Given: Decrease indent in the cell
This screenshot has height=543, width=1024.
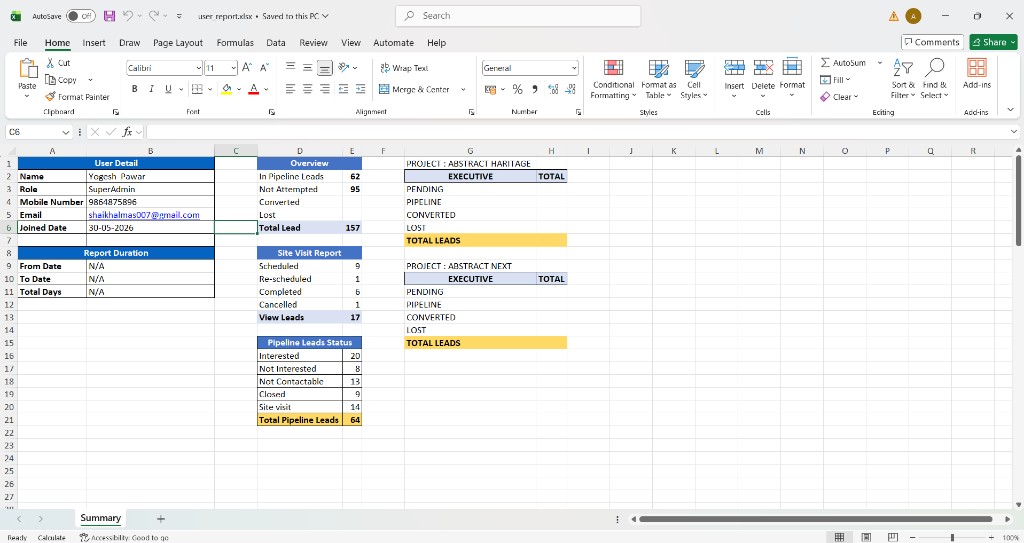Looking at the screenshot, I should click(x=344, y=89).
